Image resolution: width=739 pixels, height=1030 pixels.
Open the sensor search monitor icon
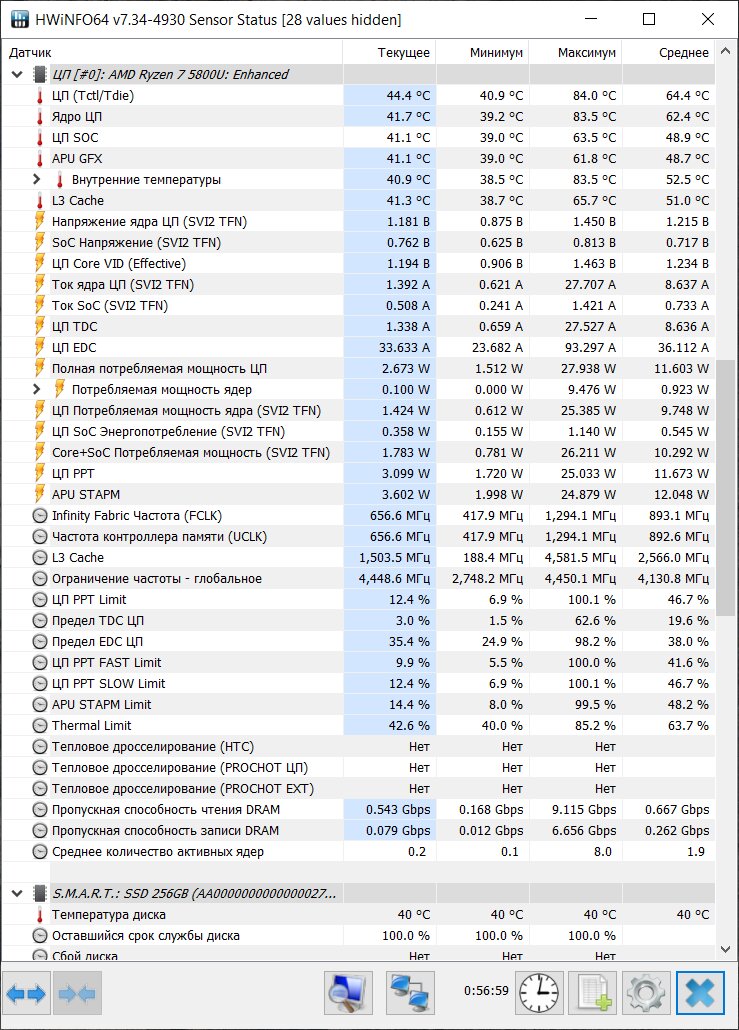point(348,993)
